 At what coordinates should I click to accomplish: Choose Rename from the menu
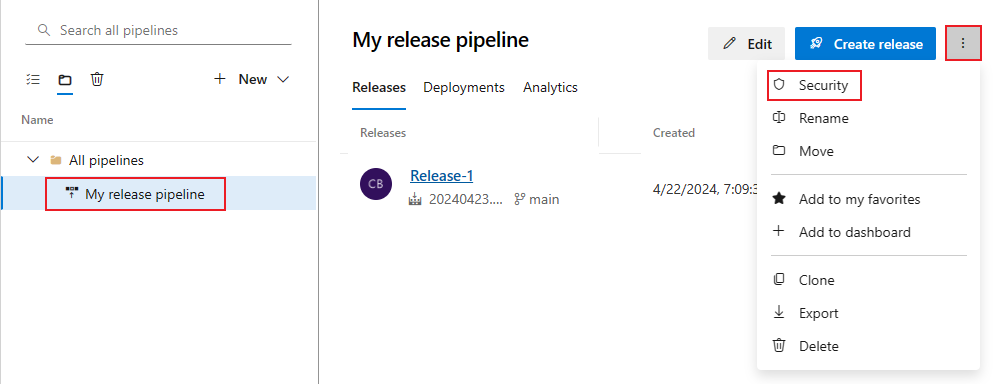coord(868,118)
